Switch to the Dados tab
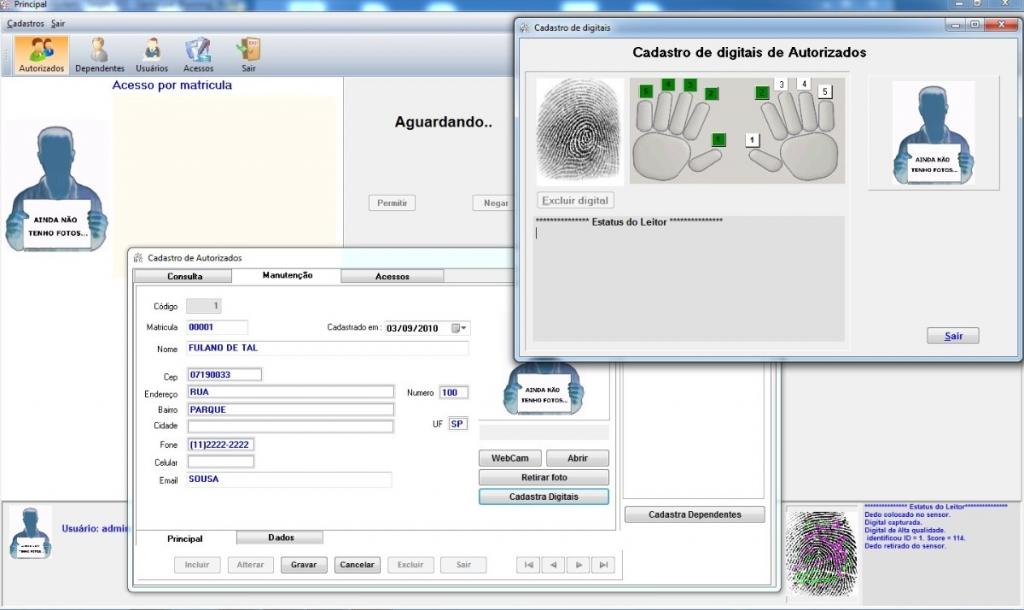 point(279,538)
